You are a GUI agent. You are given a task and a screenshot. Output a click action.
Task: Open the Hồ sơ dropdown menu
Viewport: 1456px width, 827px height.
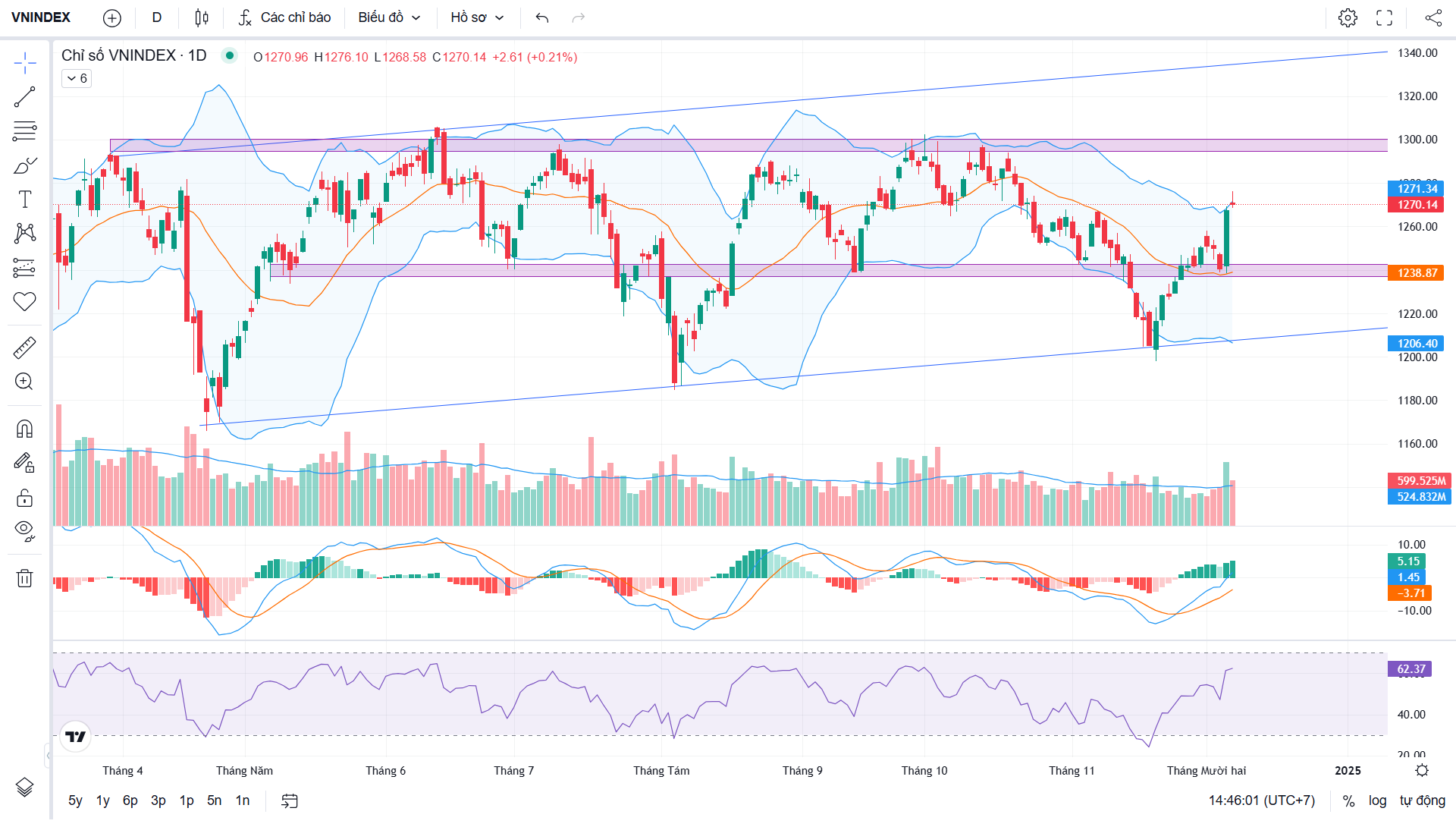tap(477, 17)
